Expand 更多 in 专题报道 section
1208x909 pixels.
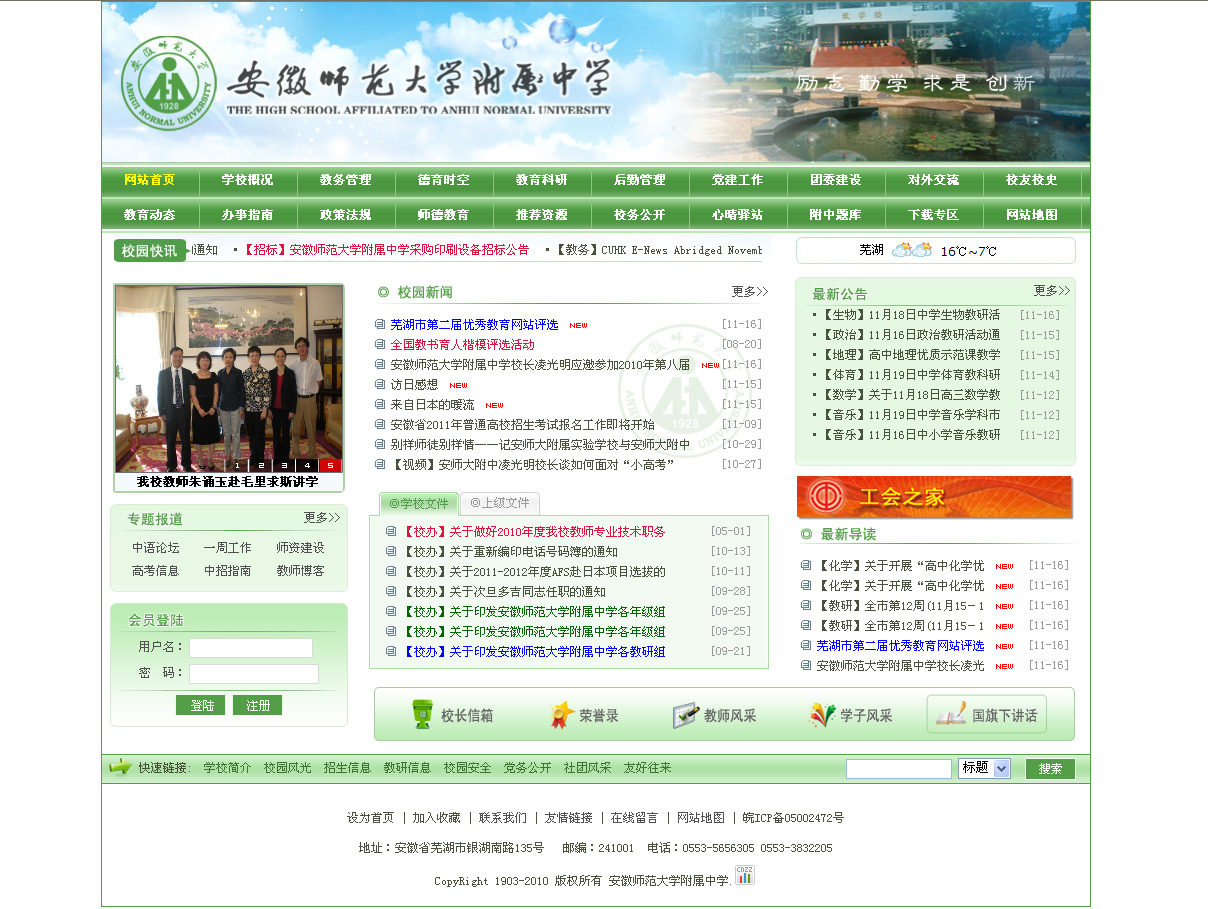(322, 518)
